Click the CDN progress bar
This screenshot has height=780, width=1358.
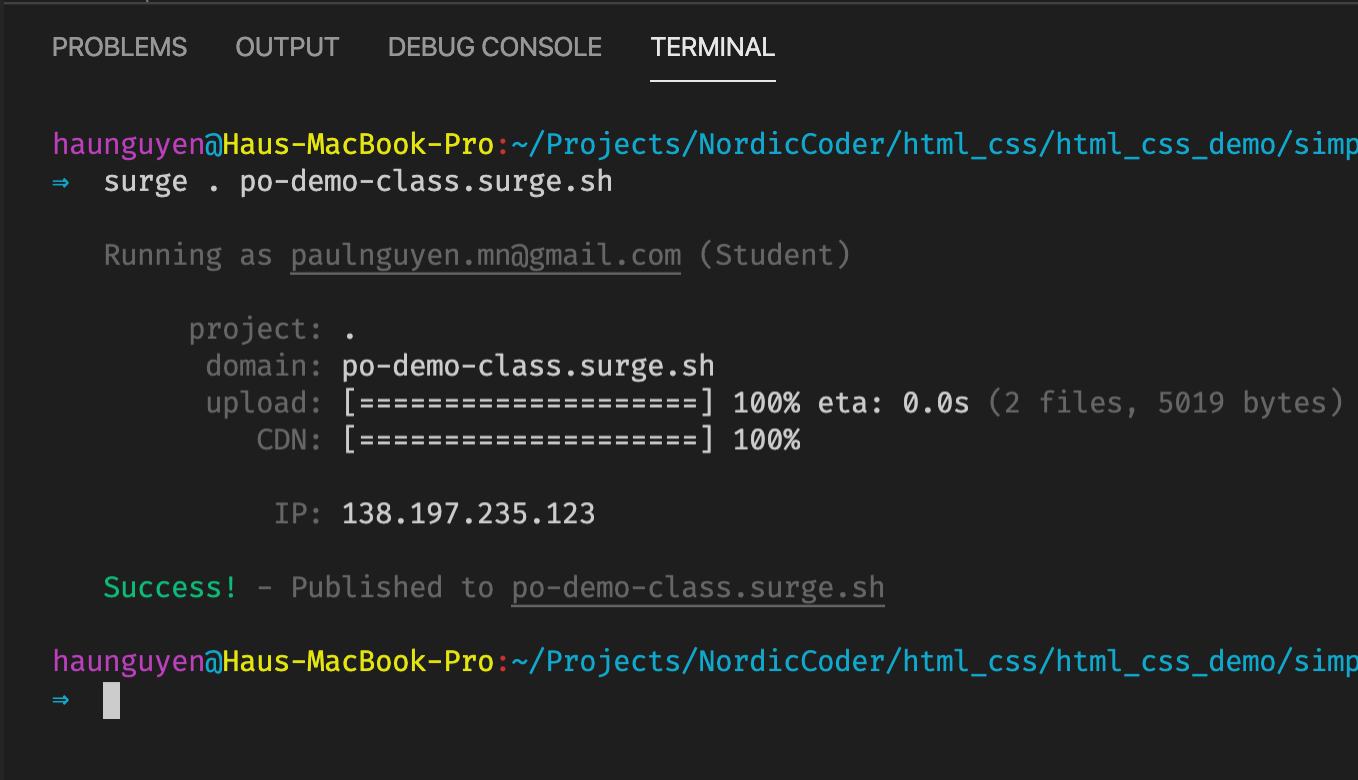coord(528,440)
